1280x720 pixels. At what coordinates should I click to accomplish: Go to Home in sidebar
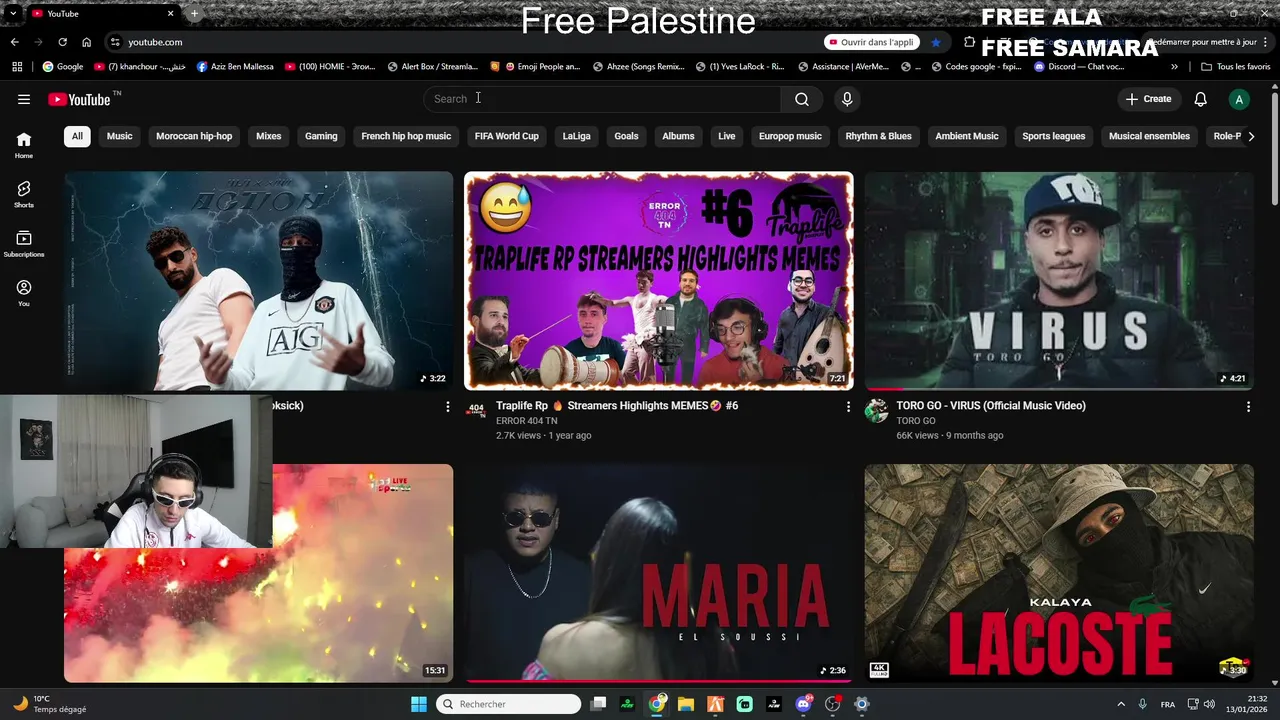pyautogui.click(x=24, y=145)
